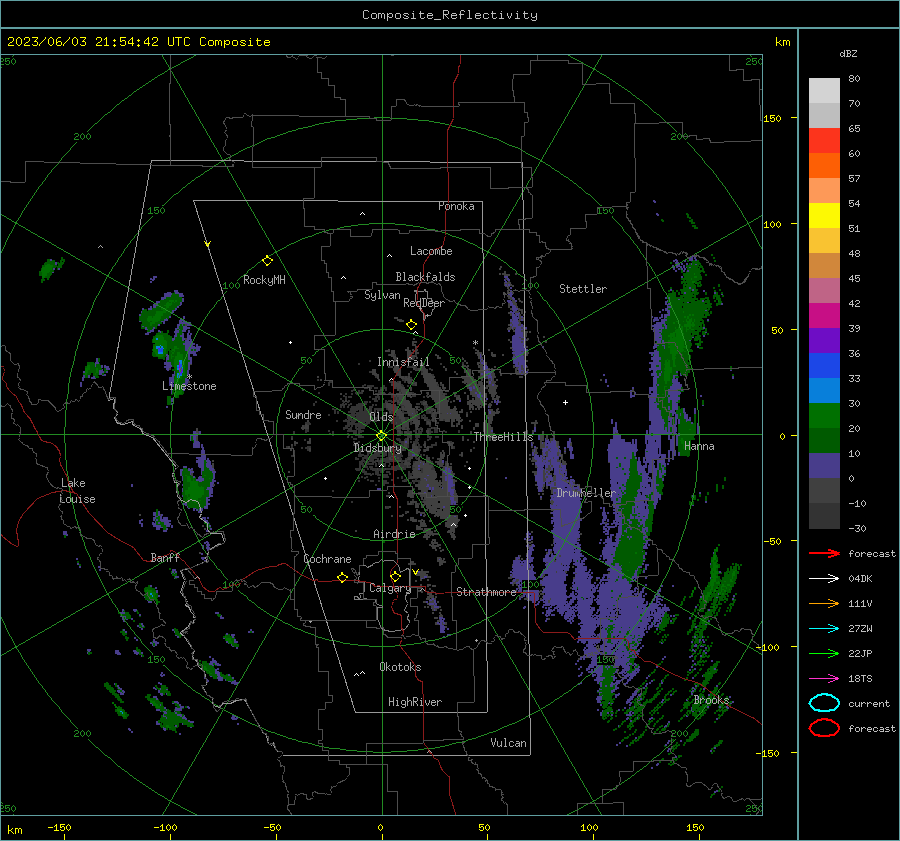Pick the bright green swatch between 30 and 20 dBZ
Image resolution: width=900 pixels, height=841 pixels.
click(824, 415)
